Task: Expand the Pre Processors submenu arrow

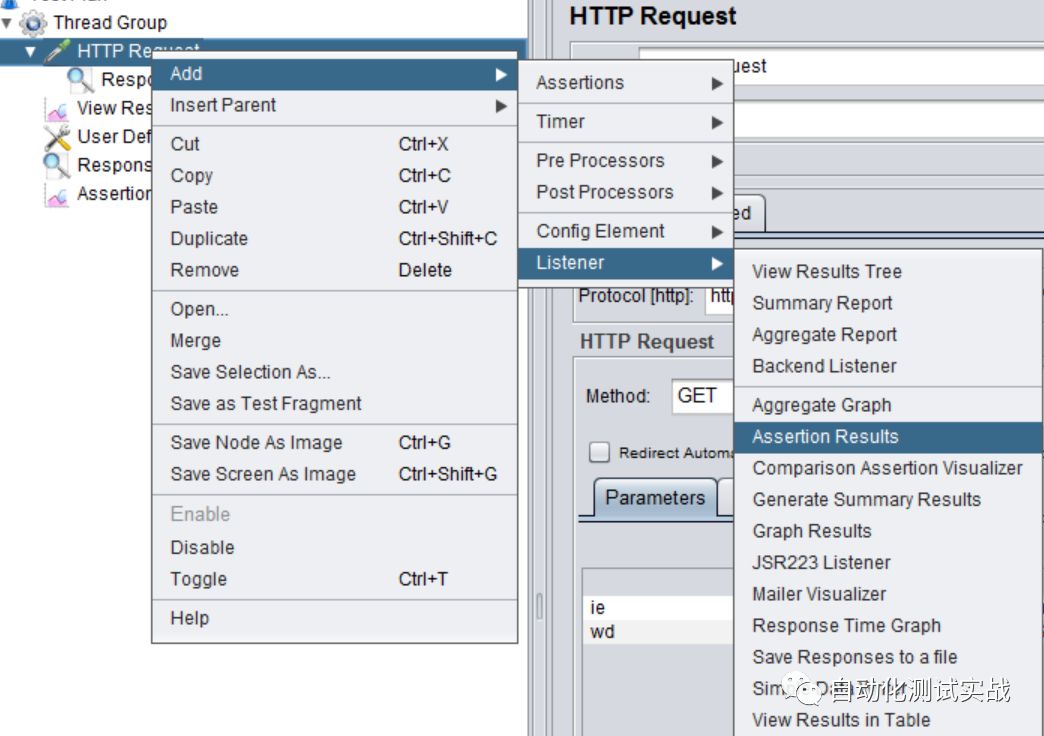Action: [x=716, y=161]
